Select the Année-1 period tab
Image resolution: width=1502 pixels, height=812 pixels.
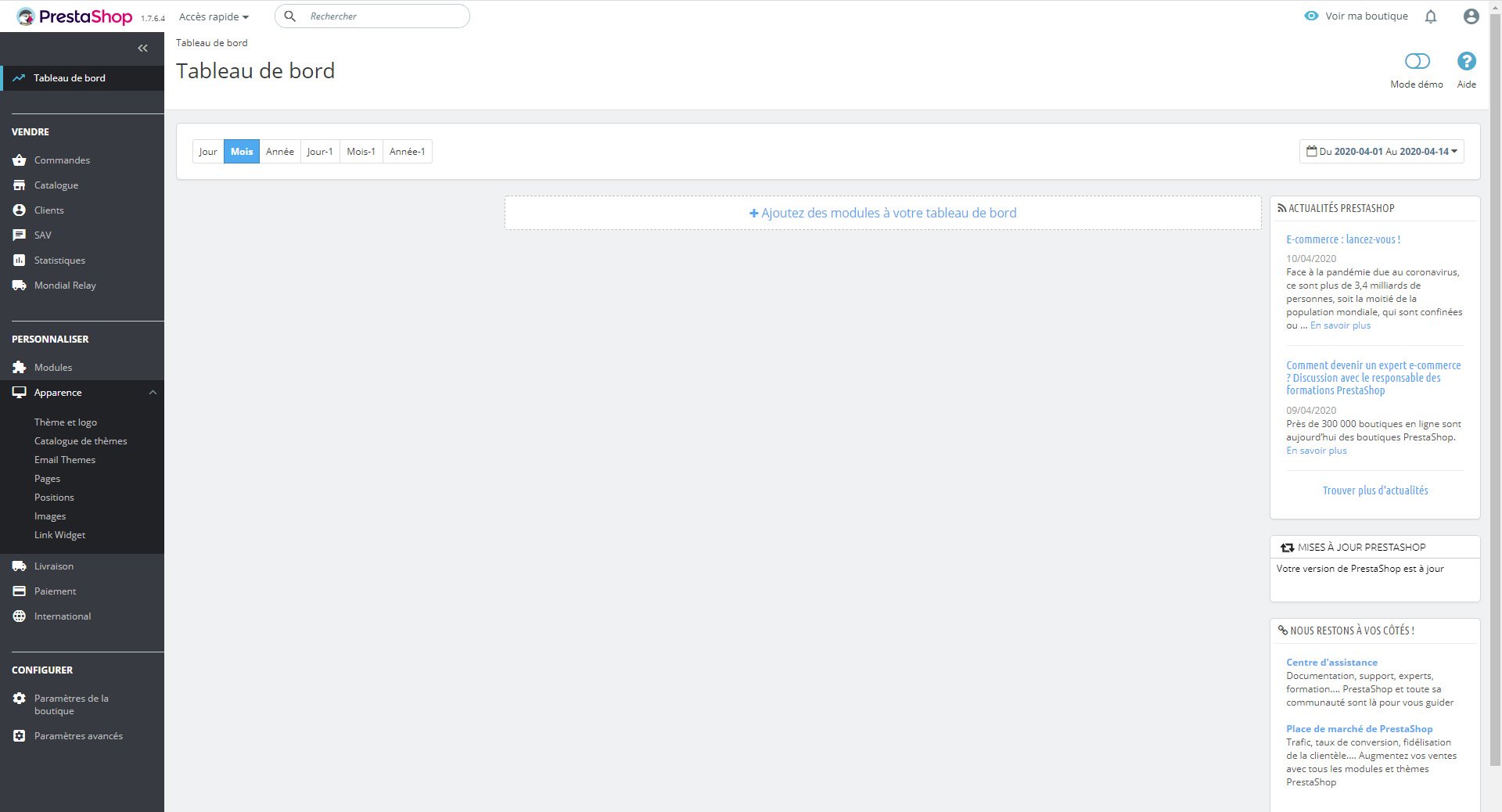[408, 152]
